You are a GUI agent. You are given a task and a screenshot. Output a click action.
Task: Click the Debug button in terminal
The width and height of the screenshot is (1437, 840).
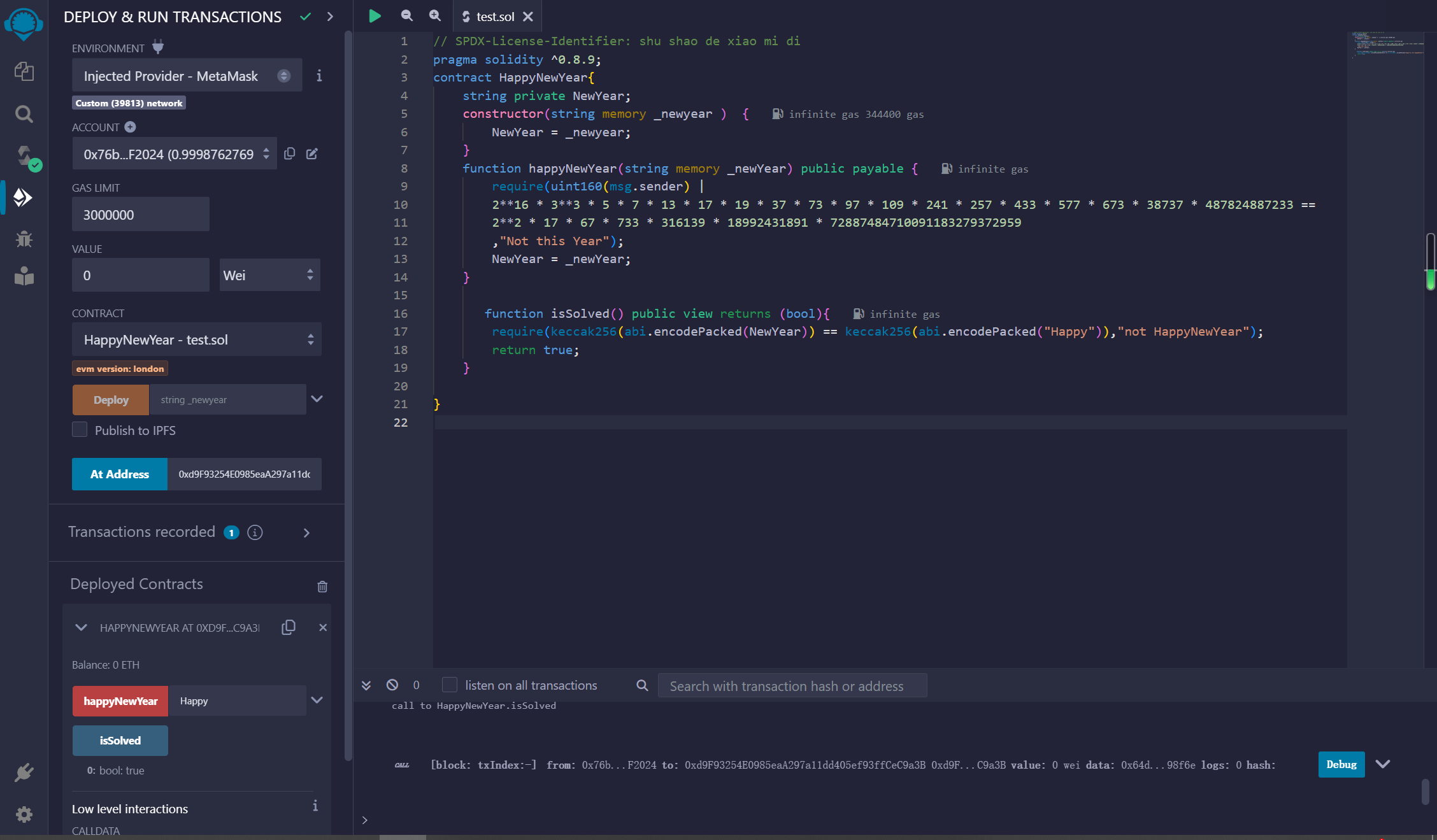pos(1341,764)
